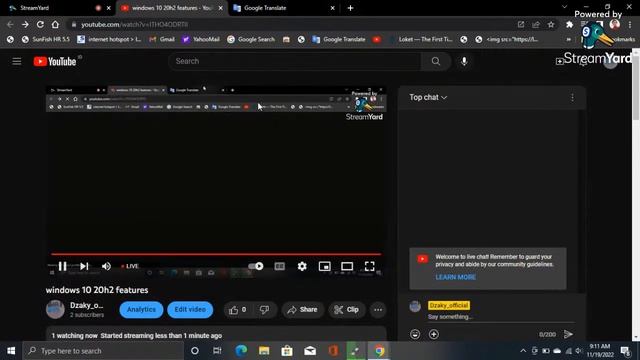Focus the YouTube search box

coord(294,61)
